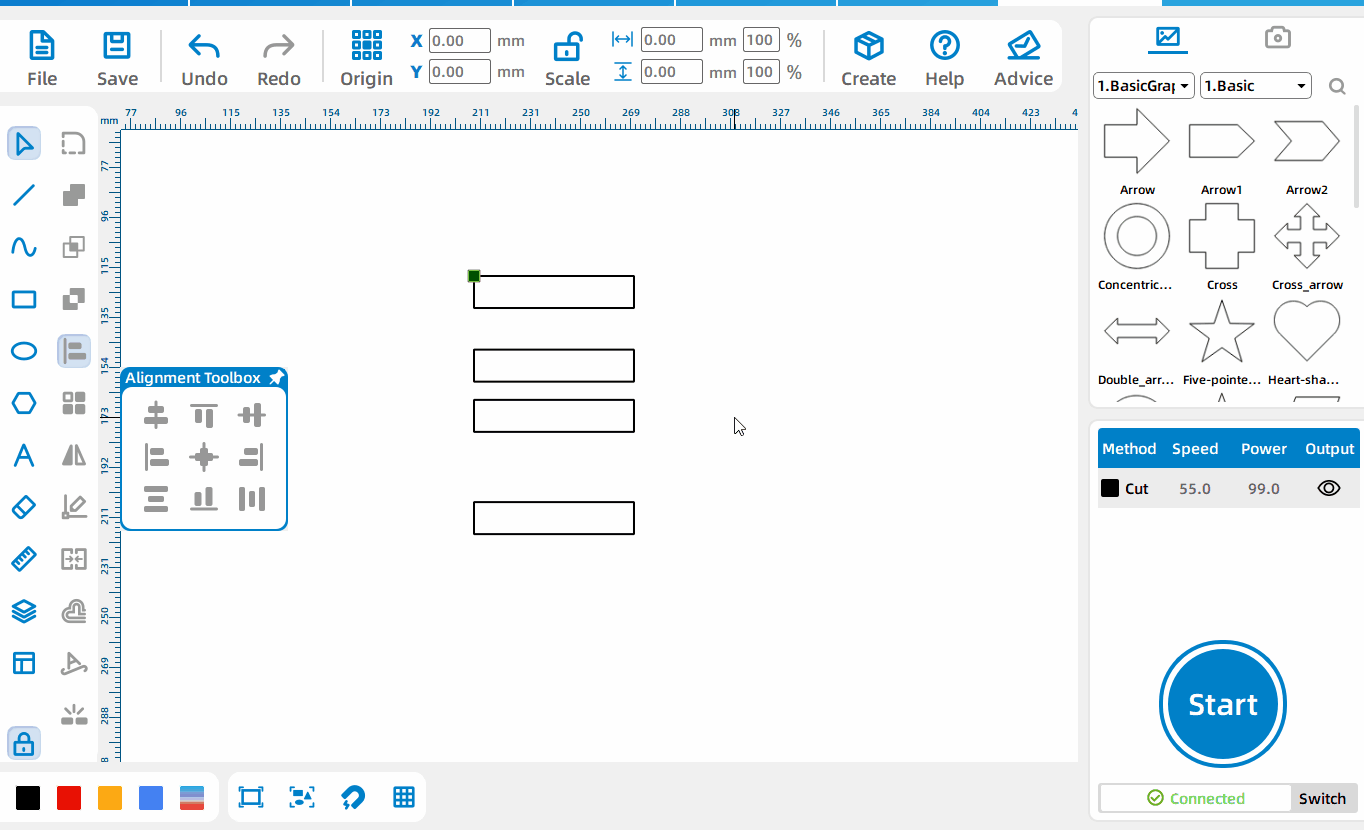Image resolution: width=1364 pixels, height=830 pixels.
Task: Click the width mm input field
Action: pyautogui.click(x=672, y=41)
